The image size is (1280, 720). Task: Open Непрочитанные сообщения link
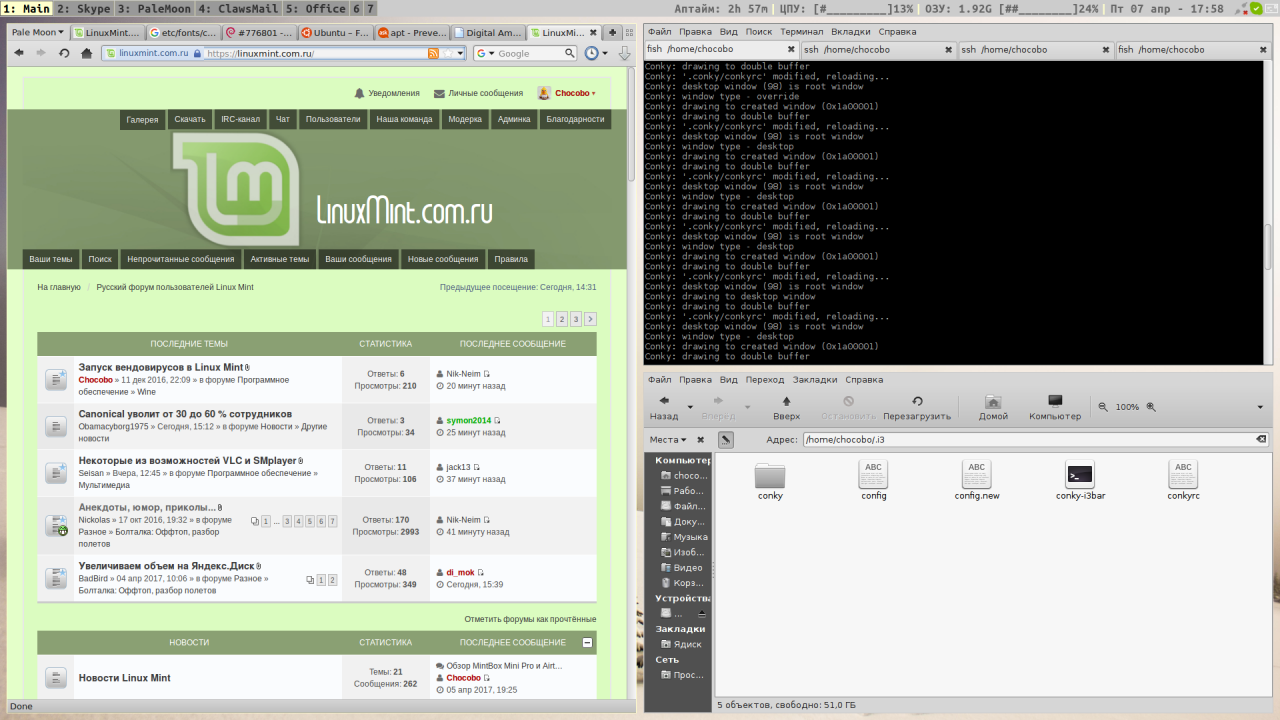[180, 259]
